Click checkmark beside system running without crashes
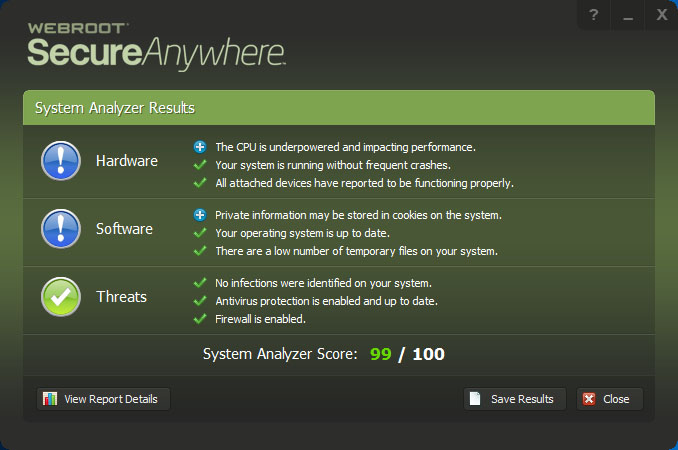The height and width of the screenshot is (450, 678). pyautogui.click(x=200, y=165)
